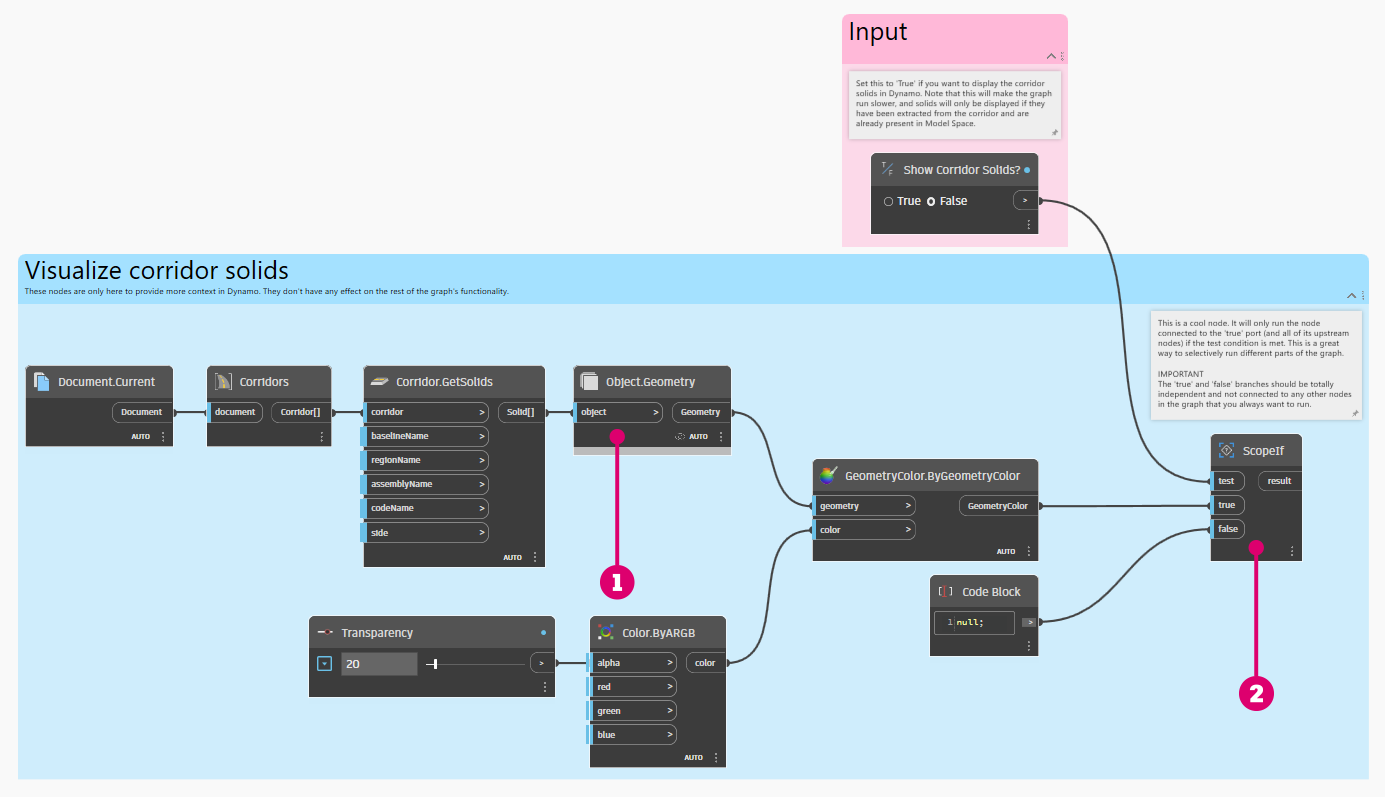Click the Corridor.GetSolids node icon
Viewport: 1385px width, 797px height.
379,381
